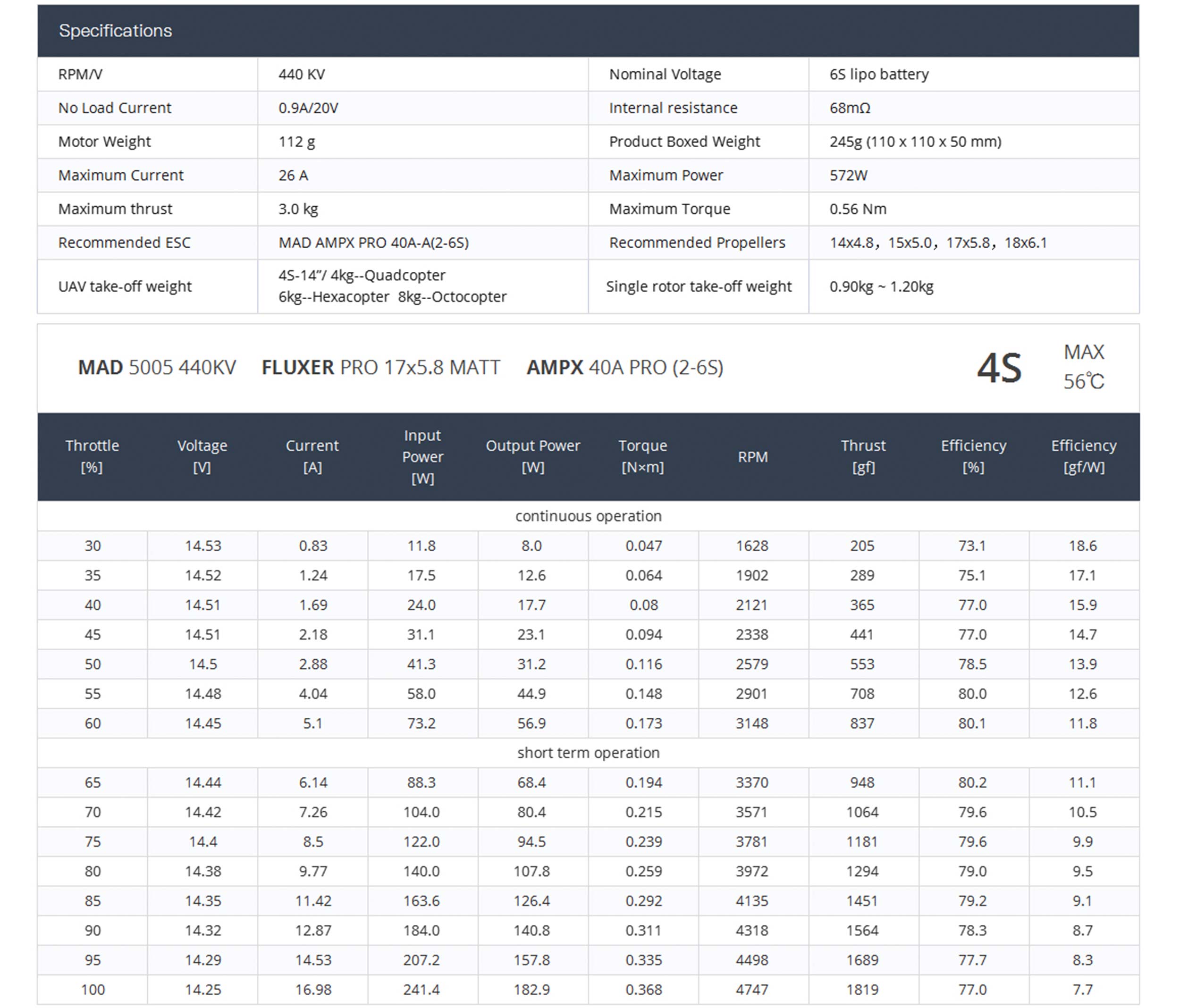Click current cell 11.42

pos(312,901)
